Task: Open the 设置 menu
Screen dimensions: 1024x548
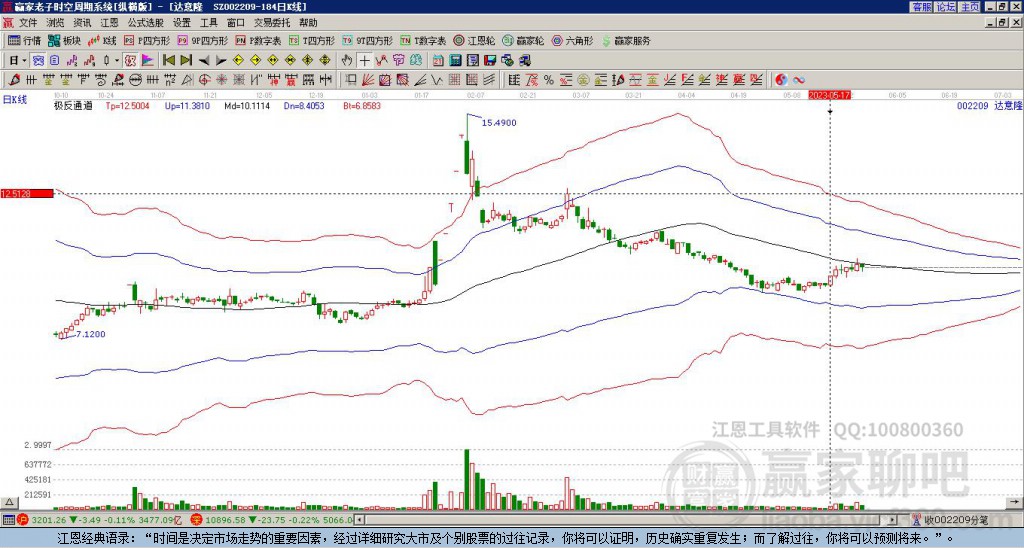Action: tap(182, 23)
